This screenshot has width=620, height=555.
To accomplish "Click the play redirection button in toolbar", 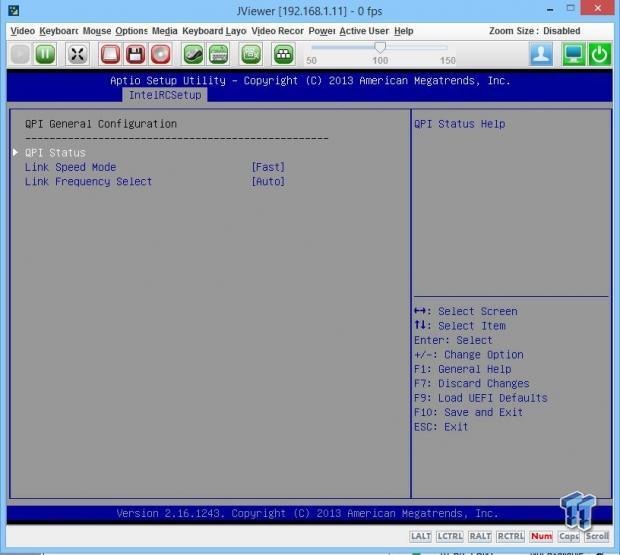I will point(20,54).
